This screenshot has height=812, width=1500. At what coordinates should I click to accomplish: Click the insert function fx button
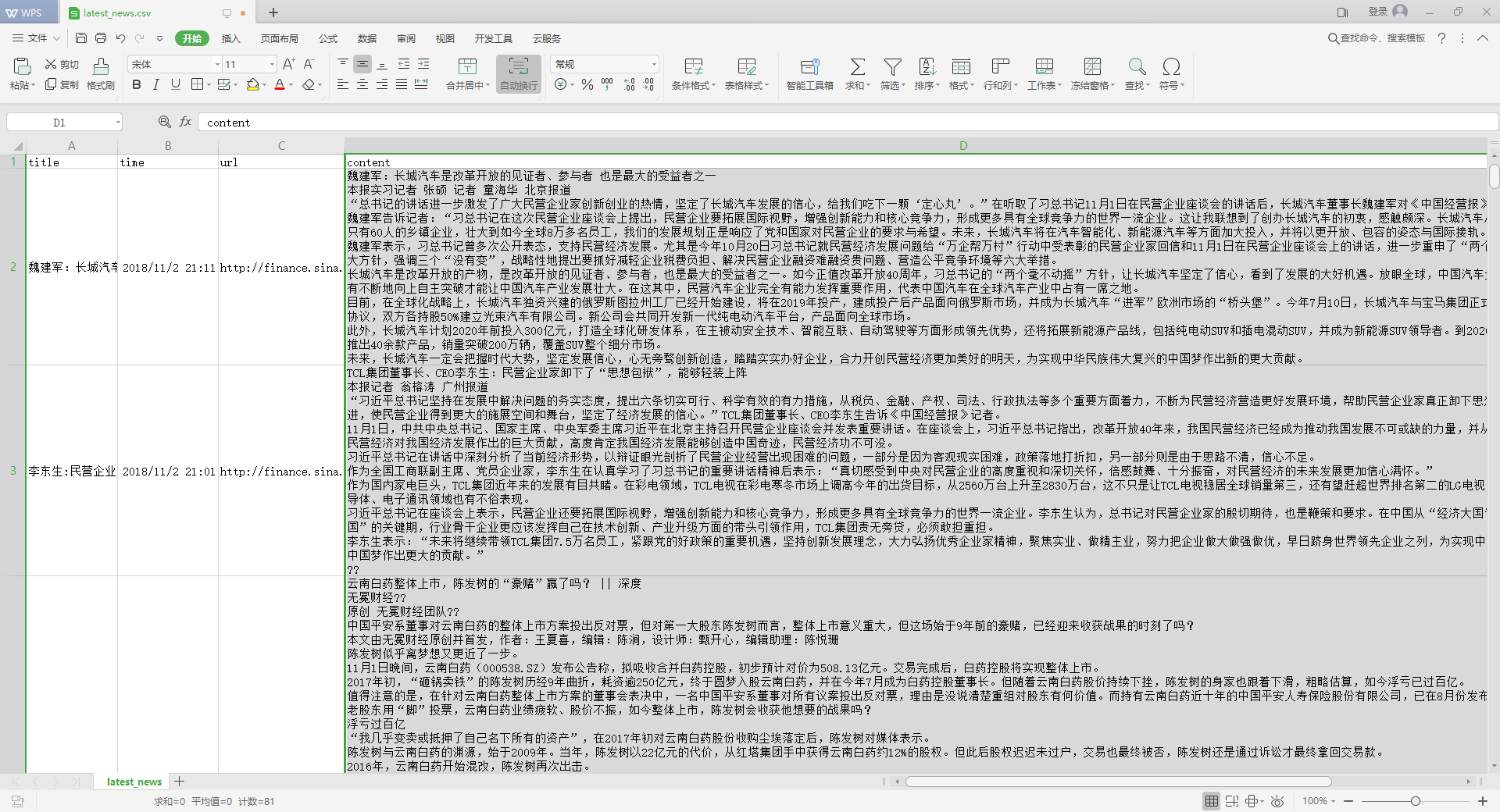[x=185, y=122]
